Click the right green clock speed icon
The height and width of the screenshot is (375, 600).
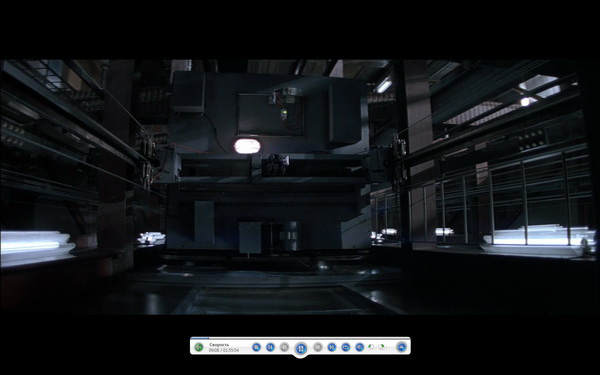(382, 347)
